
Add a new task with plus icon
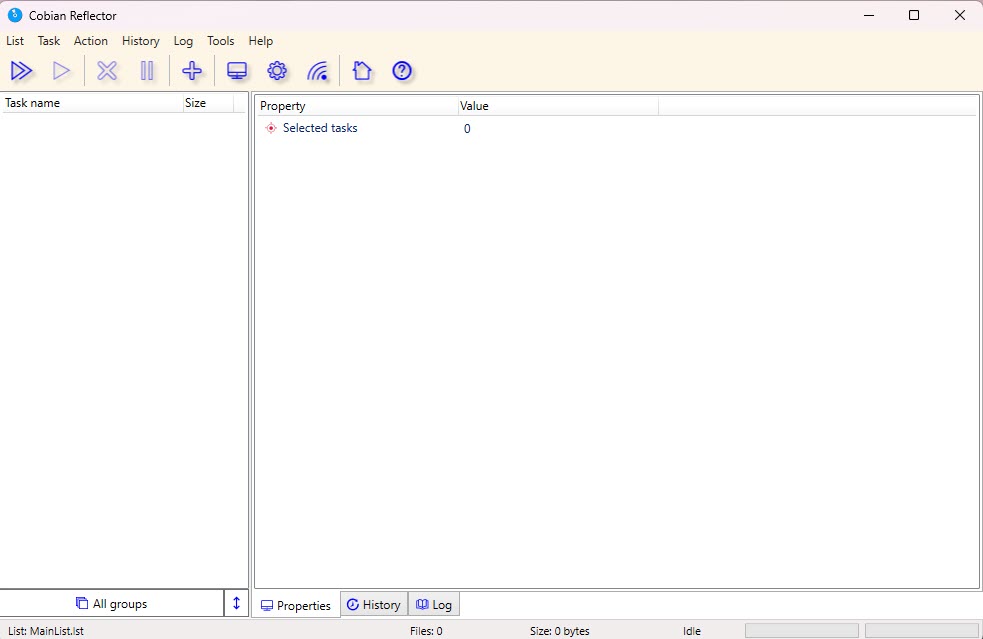[x=192, y=71]
